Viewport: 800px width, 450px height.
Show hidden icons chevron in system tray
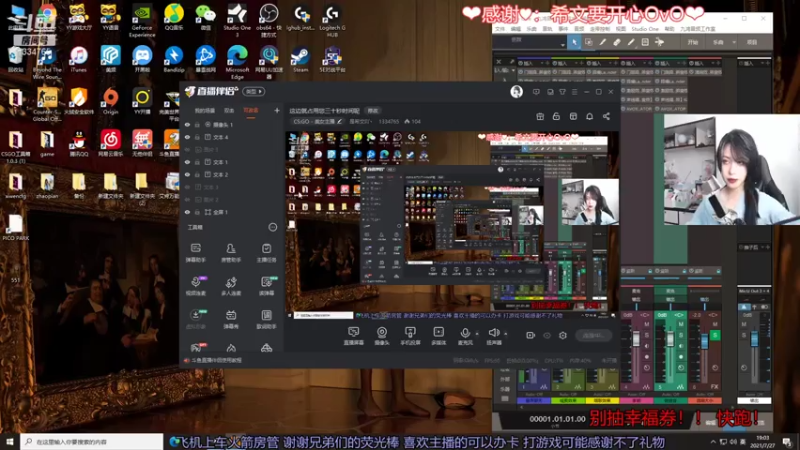(713, 441)
